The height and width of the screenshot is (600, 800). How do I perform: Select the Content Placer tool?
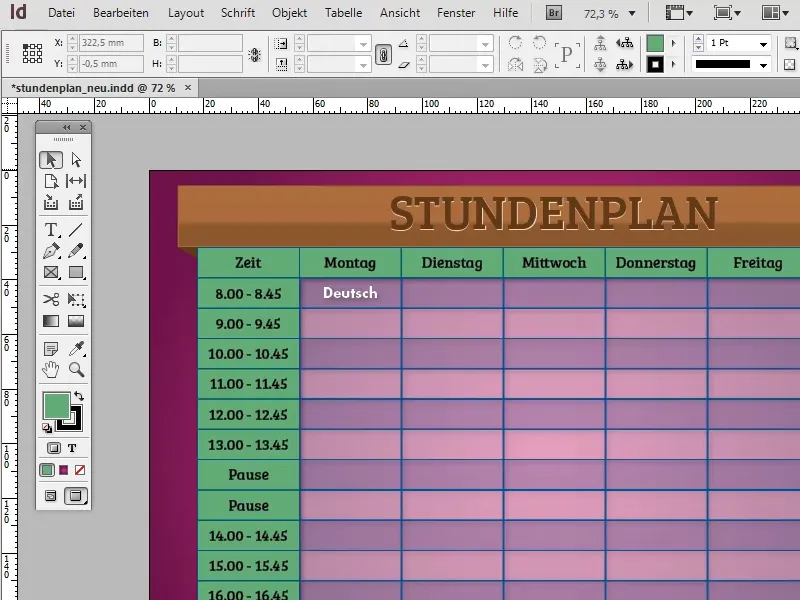click(x=76, y=203)
